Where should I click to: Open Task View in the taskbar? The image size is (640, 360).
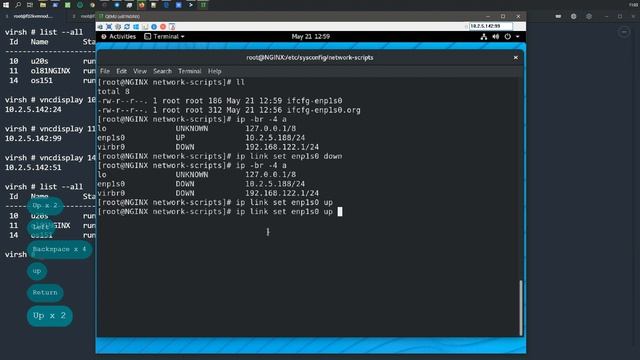30,5
